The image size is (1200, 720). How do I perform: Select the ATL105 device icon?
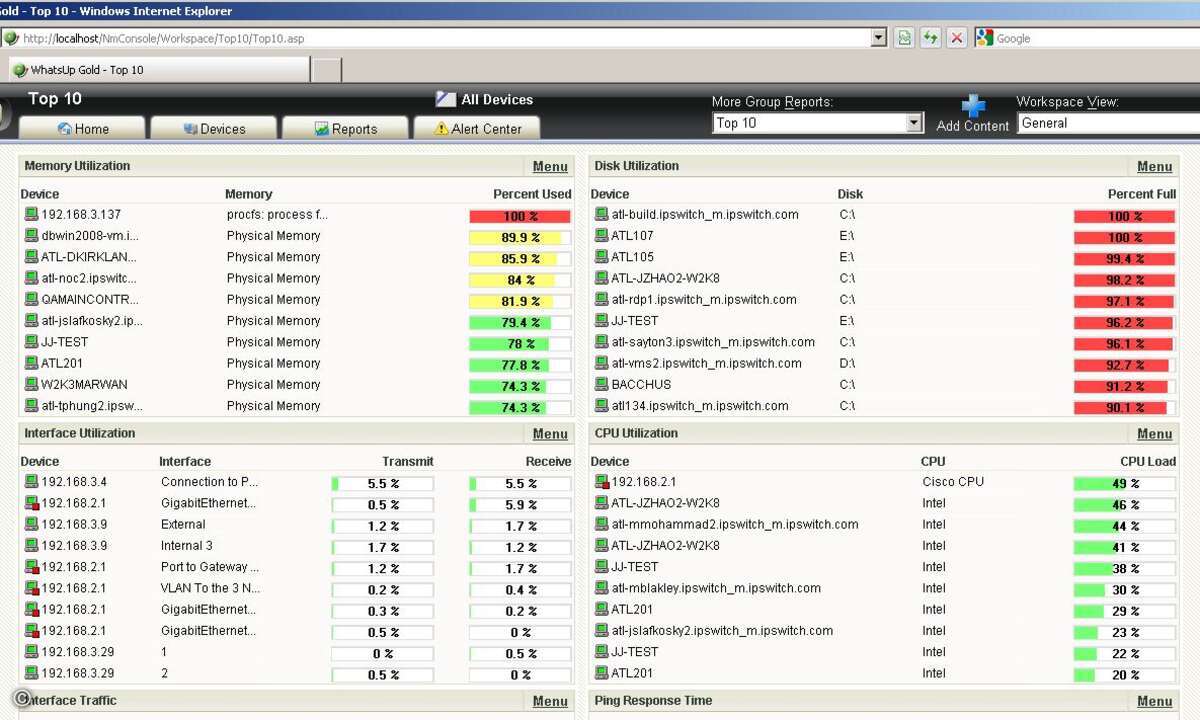[x=601, y=257]
